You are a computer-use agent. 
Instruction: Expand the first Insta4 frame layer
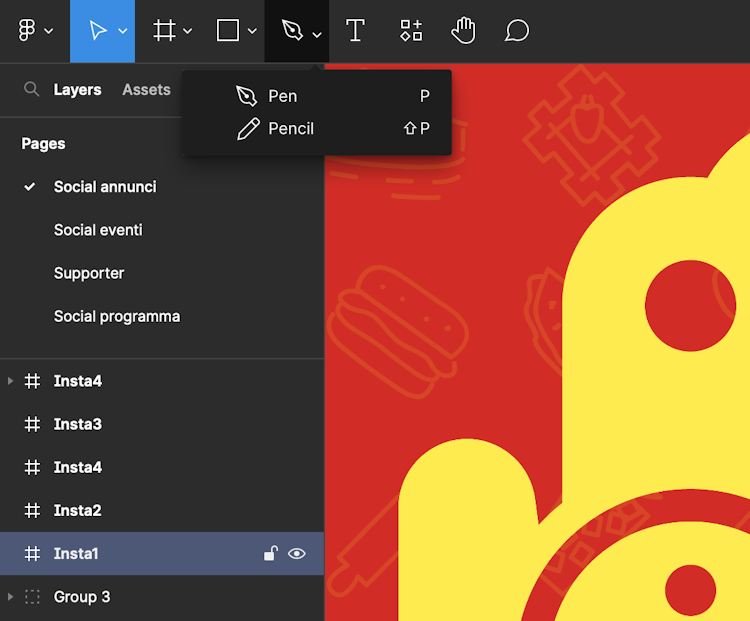click(x=10, y=381)
